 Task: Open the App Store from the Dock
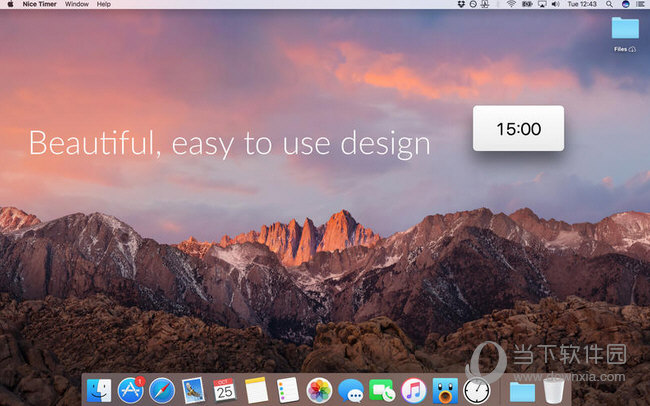[x=130, y=391]
